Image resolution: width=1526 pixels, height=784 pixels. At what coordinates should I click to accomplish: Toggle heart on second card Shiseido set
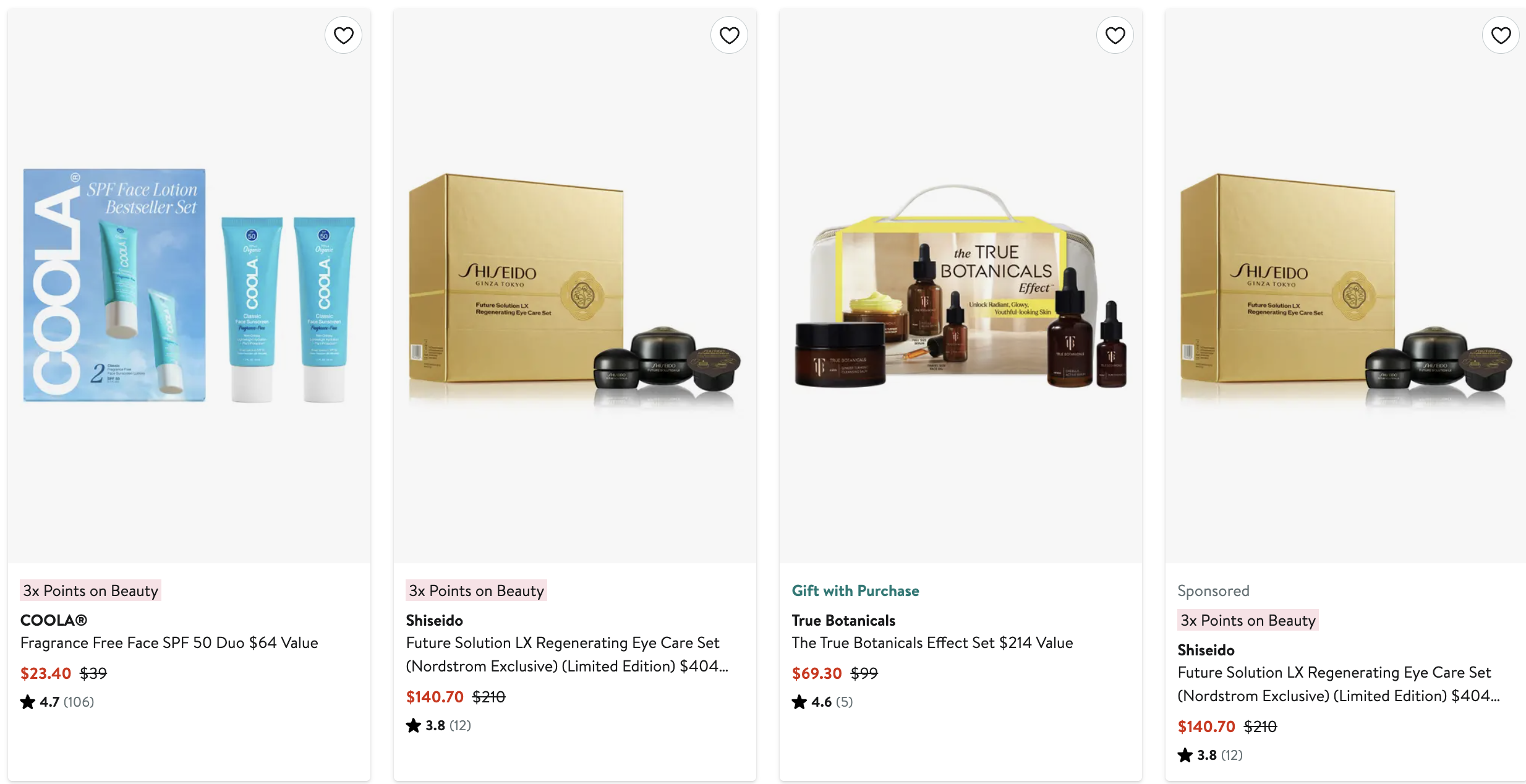point(729,35)
